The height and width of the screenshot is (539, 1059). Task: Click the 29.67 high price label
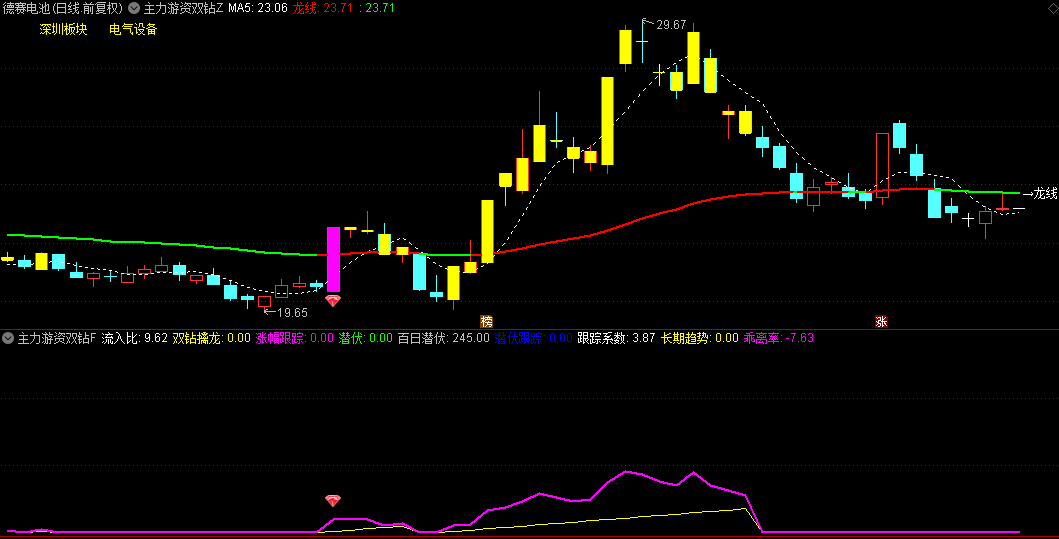pyautogui.click(x=671, y=25)
